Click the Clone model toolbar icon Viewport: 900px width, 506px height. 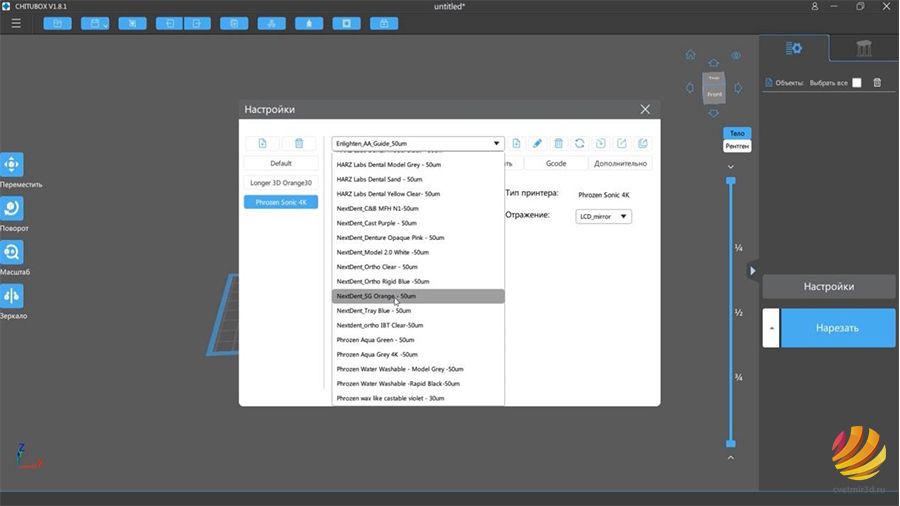[234, 24]
